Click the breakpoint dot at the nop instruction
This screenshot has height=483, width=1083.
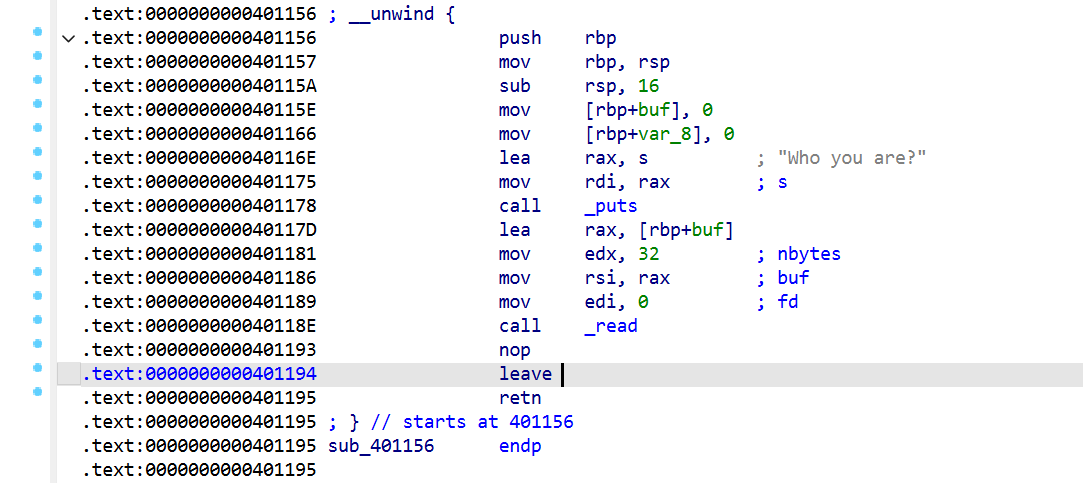pos(37,343)
